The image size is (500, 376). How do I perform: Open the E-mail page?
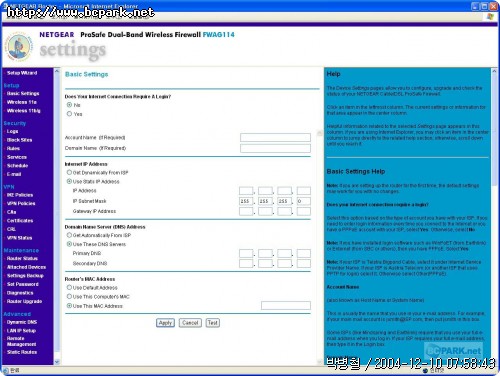[x=14, y=174]
